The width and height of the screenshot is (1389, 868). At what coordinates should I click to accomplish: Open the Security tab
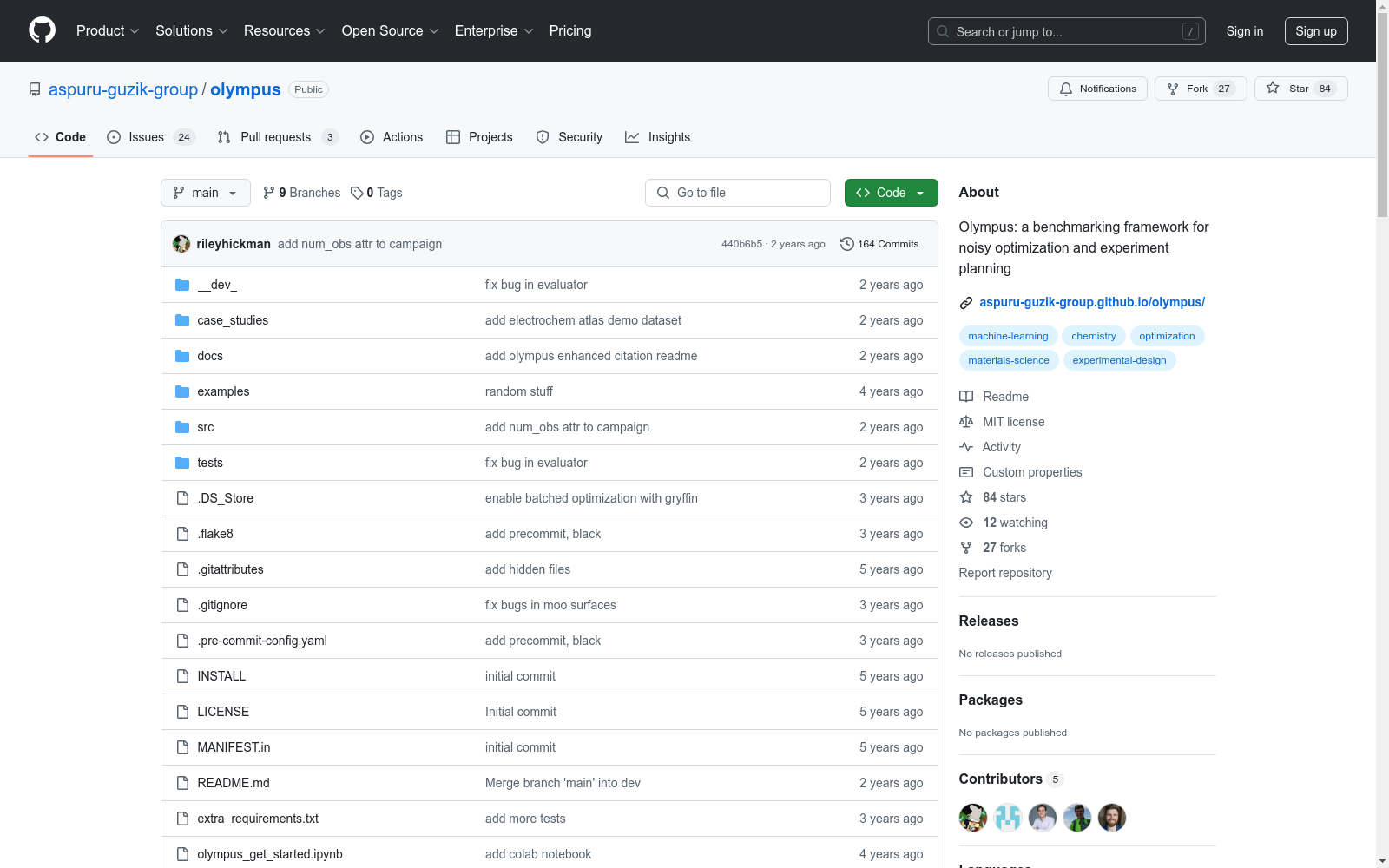coord(569,137)
